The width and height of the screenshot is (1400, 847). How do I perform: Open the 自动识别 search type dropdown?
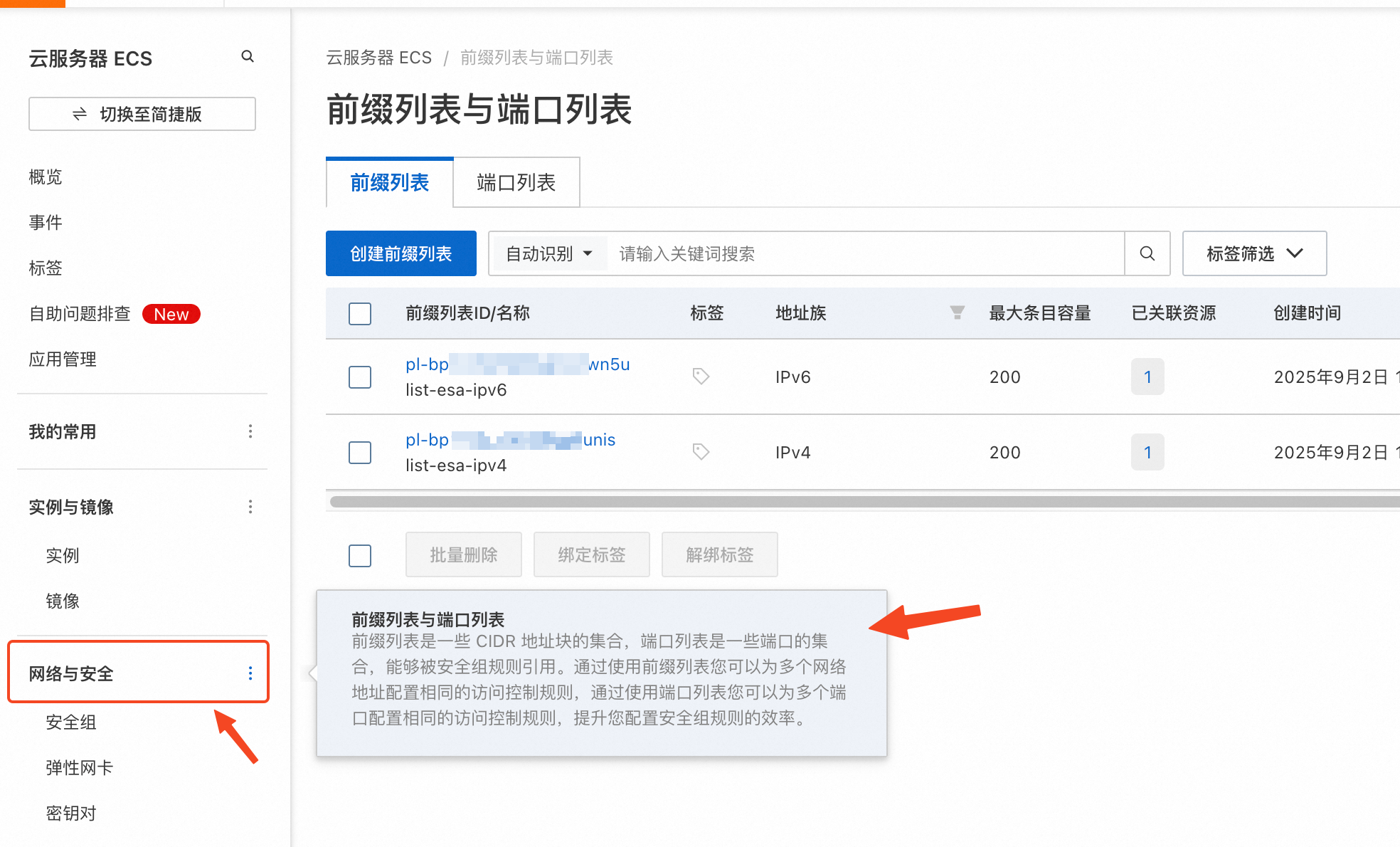[548, 253]
